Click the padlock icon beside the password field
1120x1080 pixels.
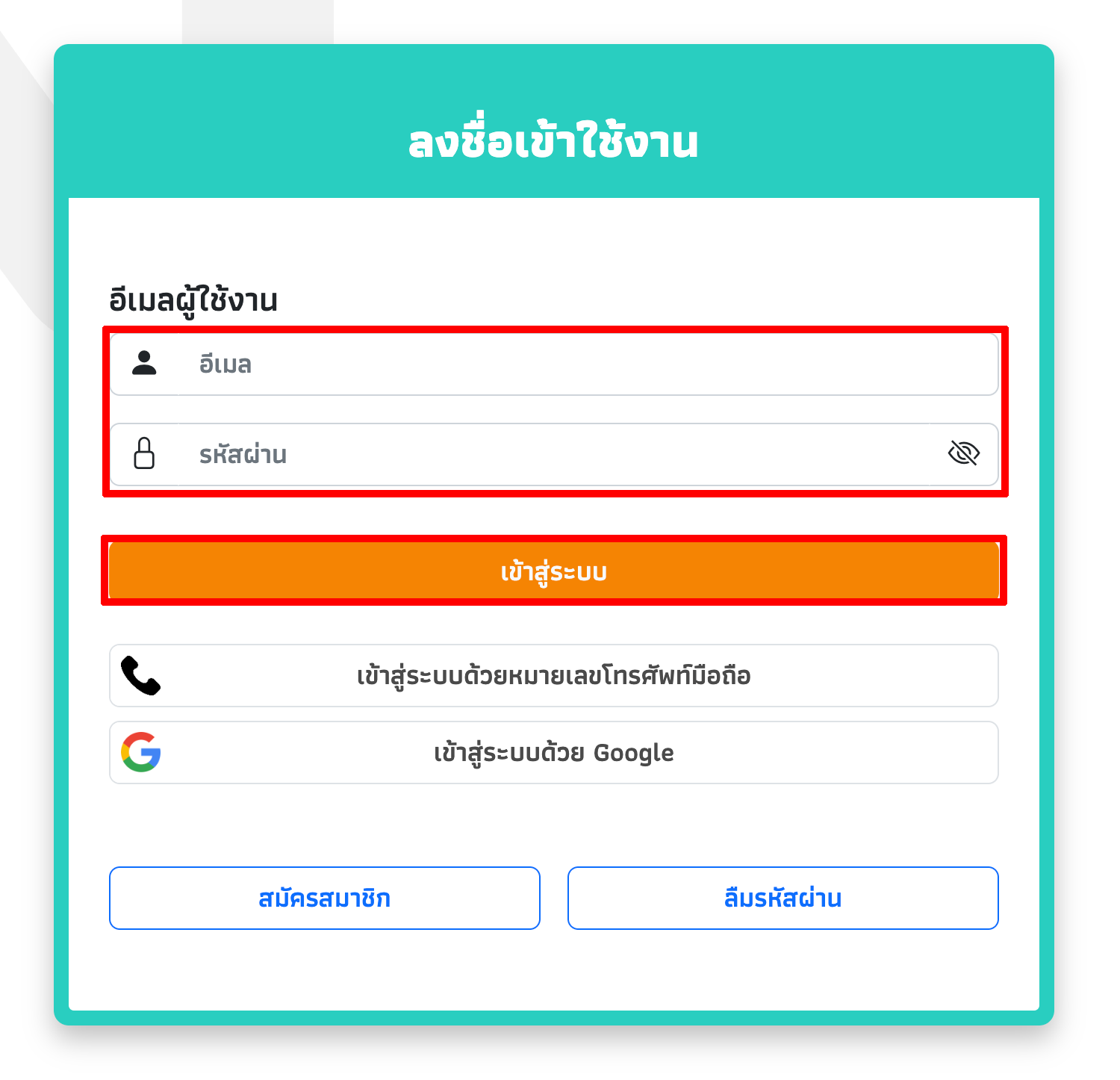tap(144, 453)
